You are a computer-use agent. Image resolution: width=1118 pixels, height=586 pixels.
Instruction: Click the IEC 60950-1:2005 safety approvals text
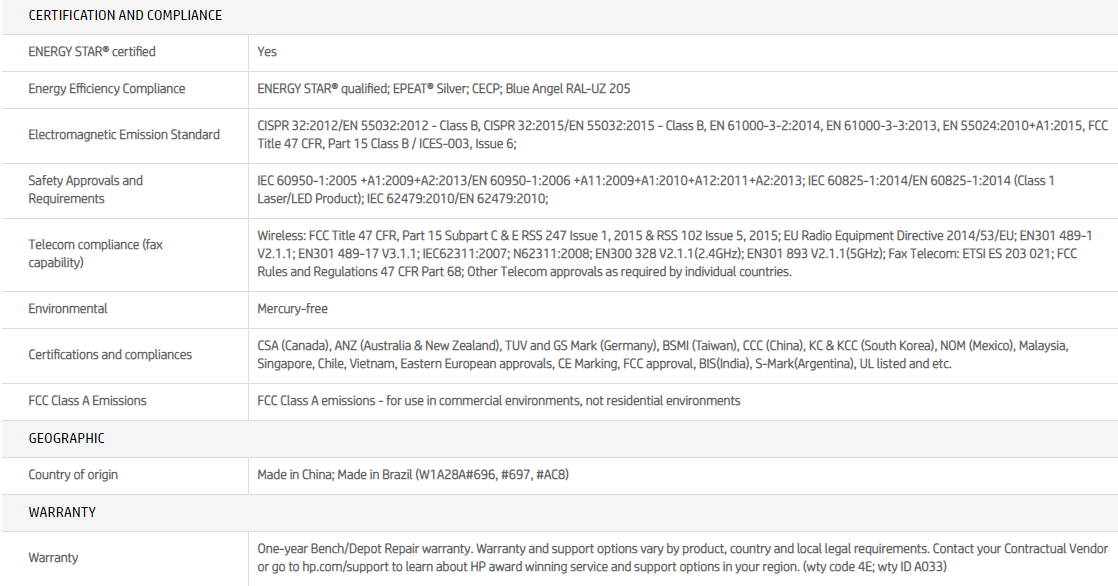pyautogui.click(x=310, y=181)
